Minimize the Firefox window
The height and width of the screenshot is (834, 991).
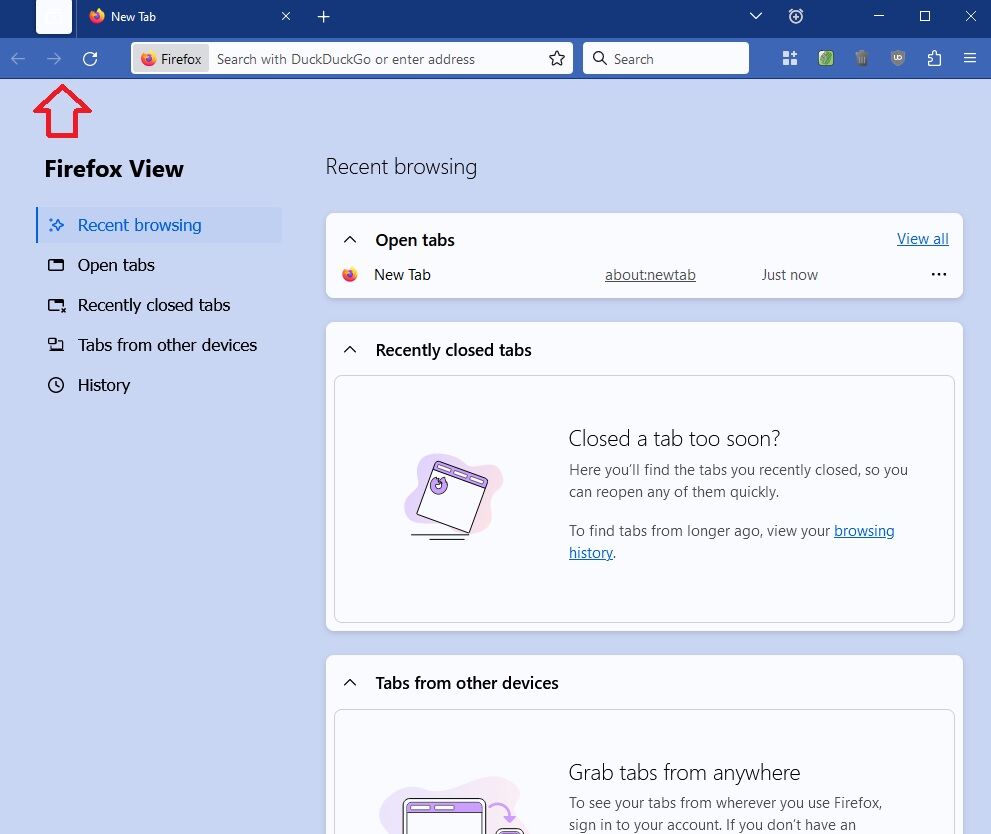pos(879,16)
